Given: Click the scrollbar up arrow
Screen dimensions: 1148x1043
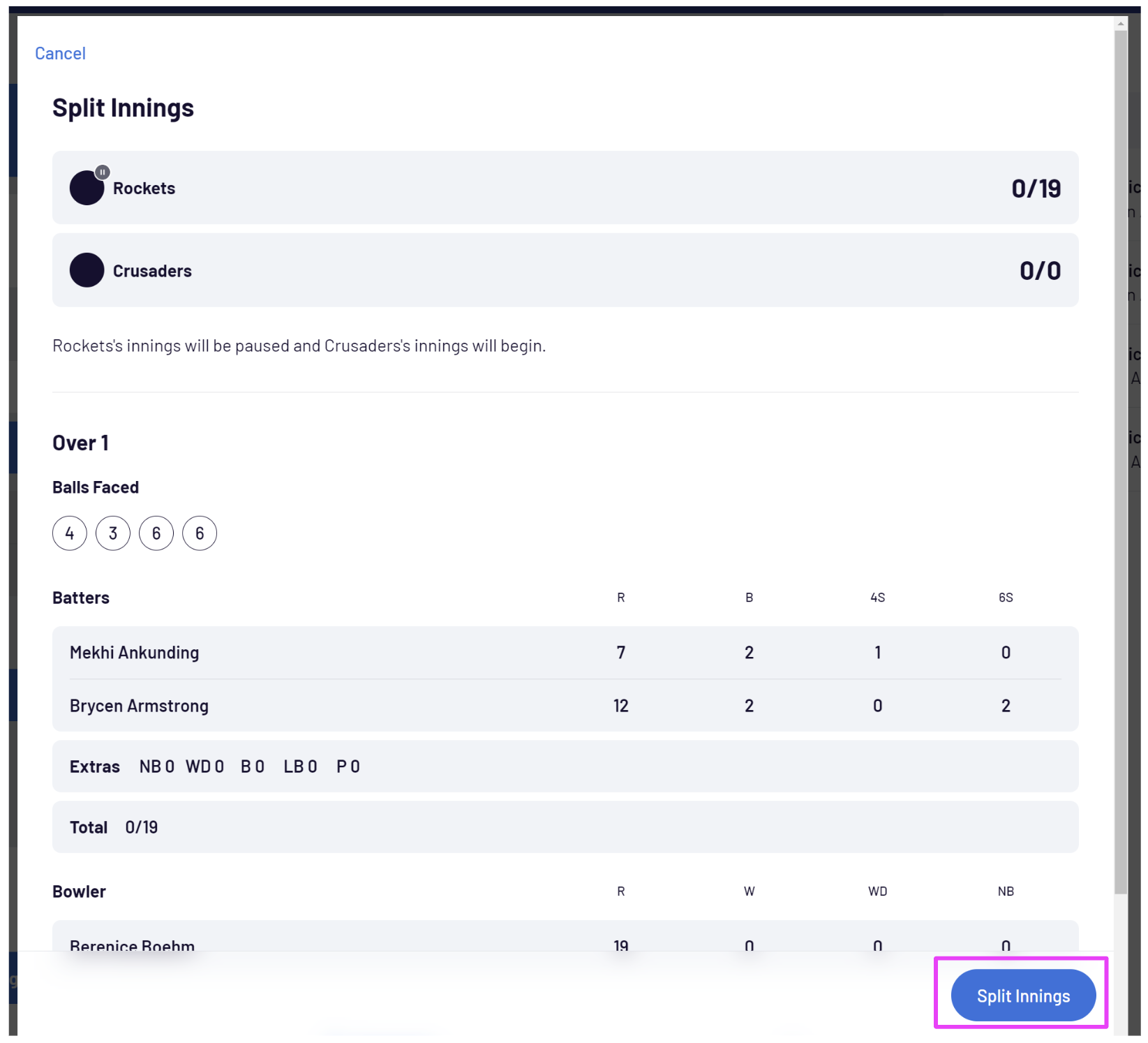Looking at the screenshot, I should coord(1121,24).
